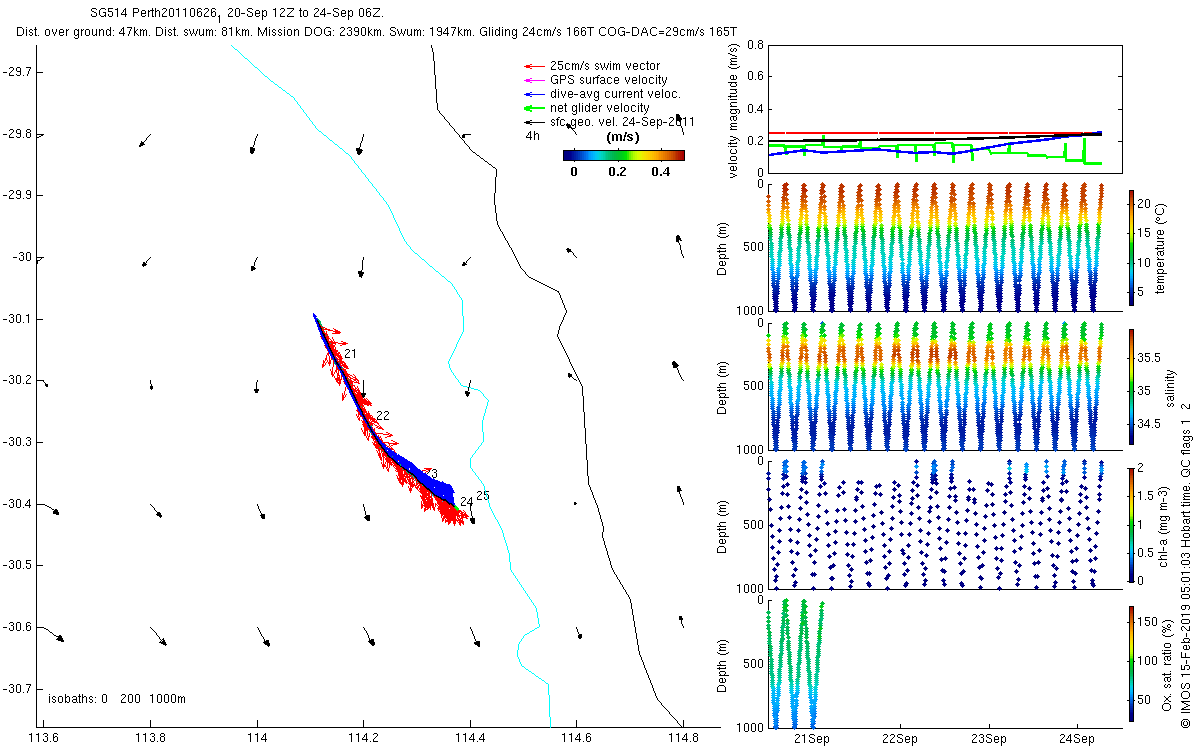Image resolution: width=1200 pixels, height=750 pixels.
Task: Click the '22Sep' date tick label
Action: (x=899, y=739)
